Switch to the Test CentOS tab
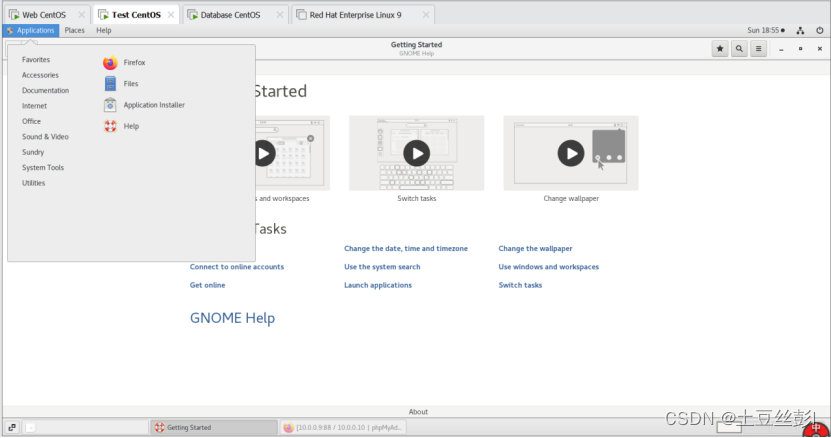The height and width of the screenshot is (438, 831). [x=136, y=15]
